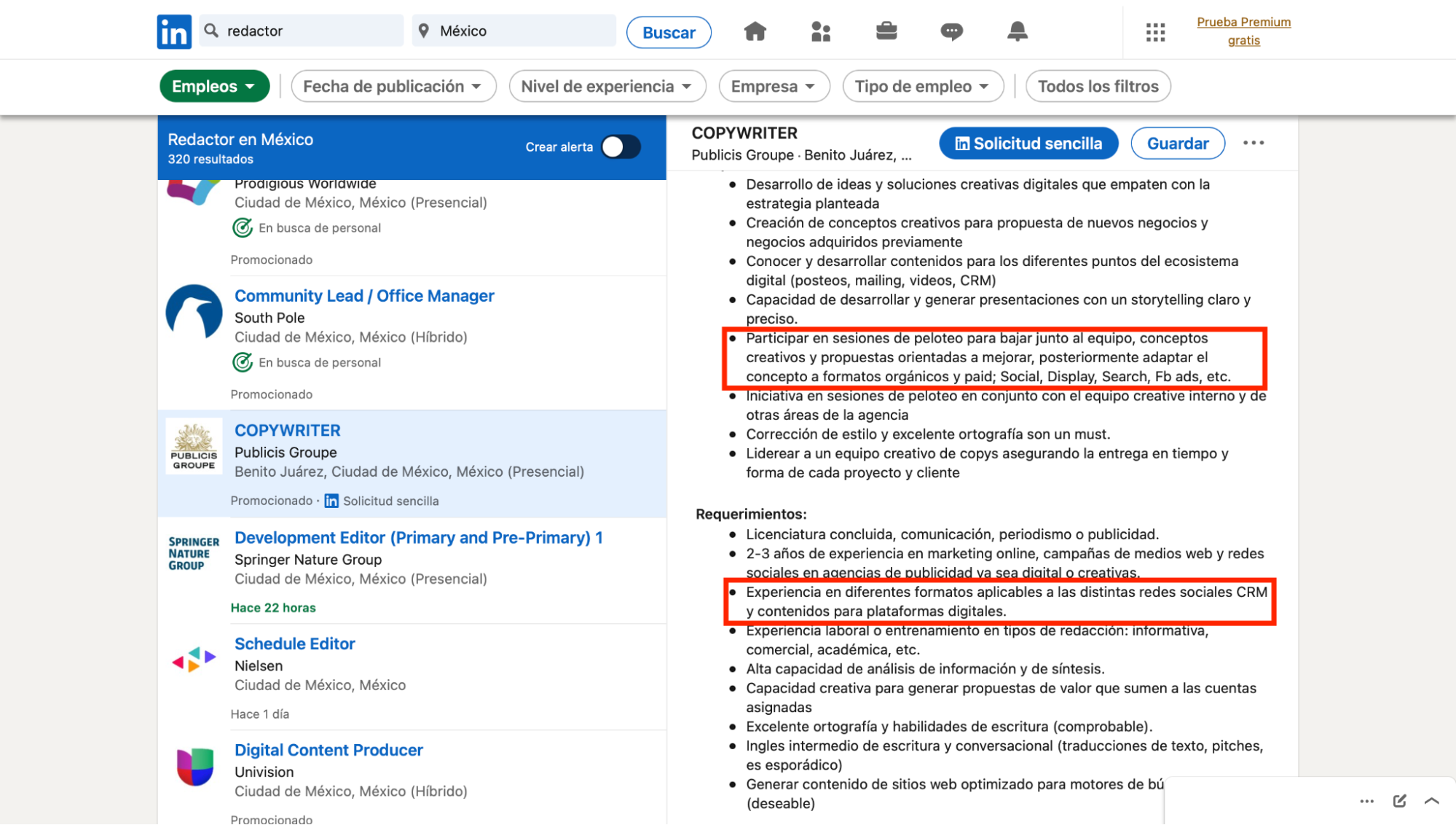1456x825 pixels.
Task: Open the Empleos dropdown filter
Action: [214, 86]
